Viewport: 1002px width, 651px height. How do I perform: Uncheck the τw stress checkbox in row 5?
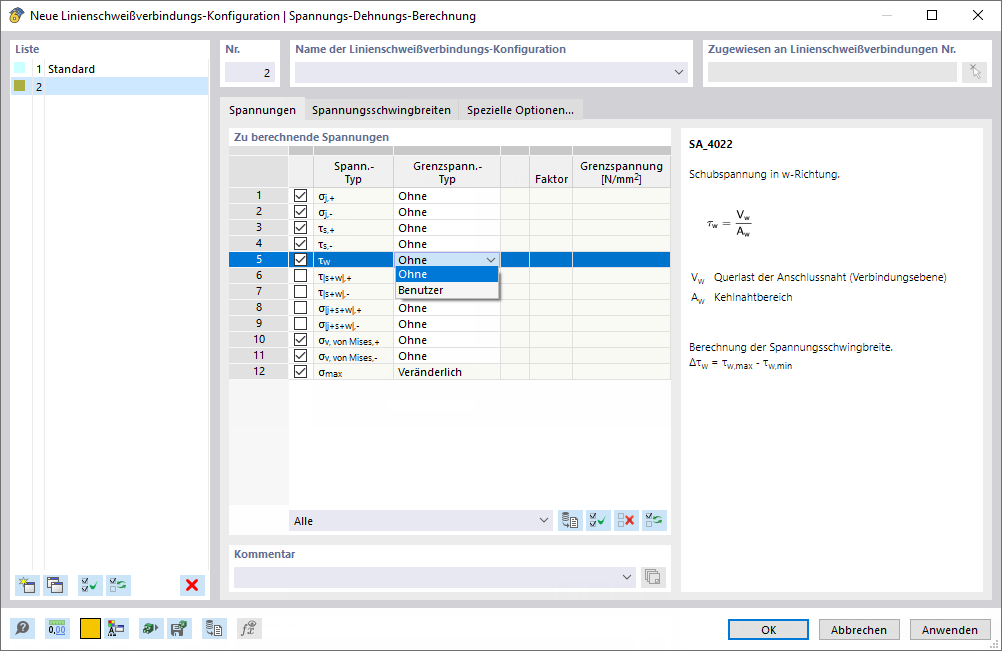point(300,259)
